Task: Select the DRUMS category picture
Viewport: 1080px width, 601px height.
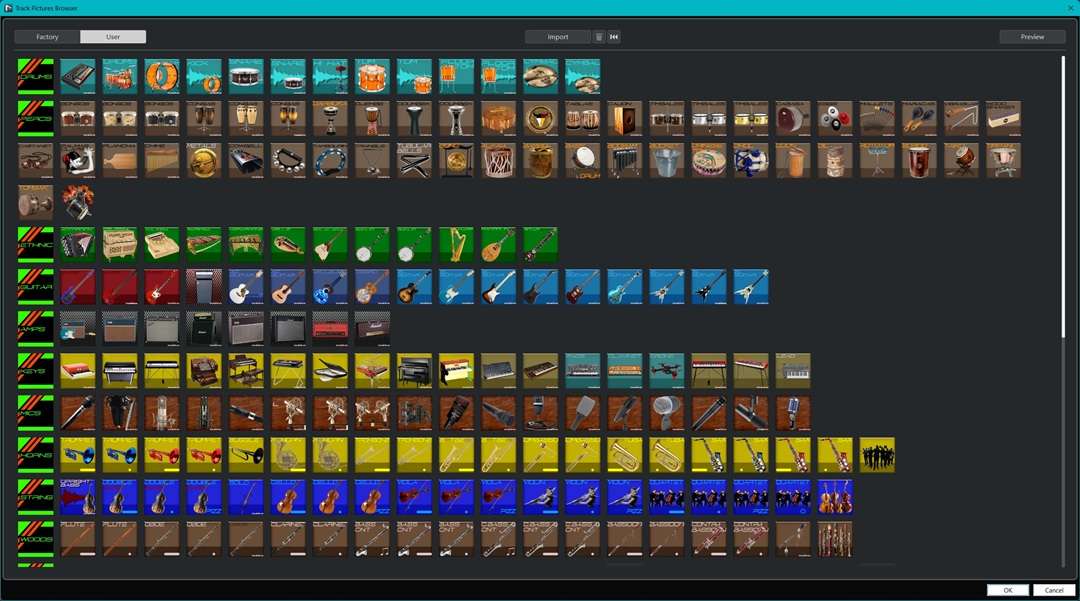Action: [x=36, y=76]
